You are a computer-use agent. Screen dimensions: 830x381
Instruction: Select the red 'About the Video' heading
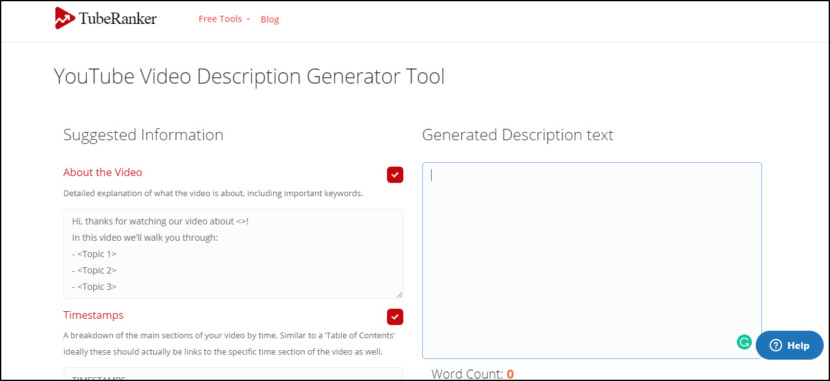103,173
